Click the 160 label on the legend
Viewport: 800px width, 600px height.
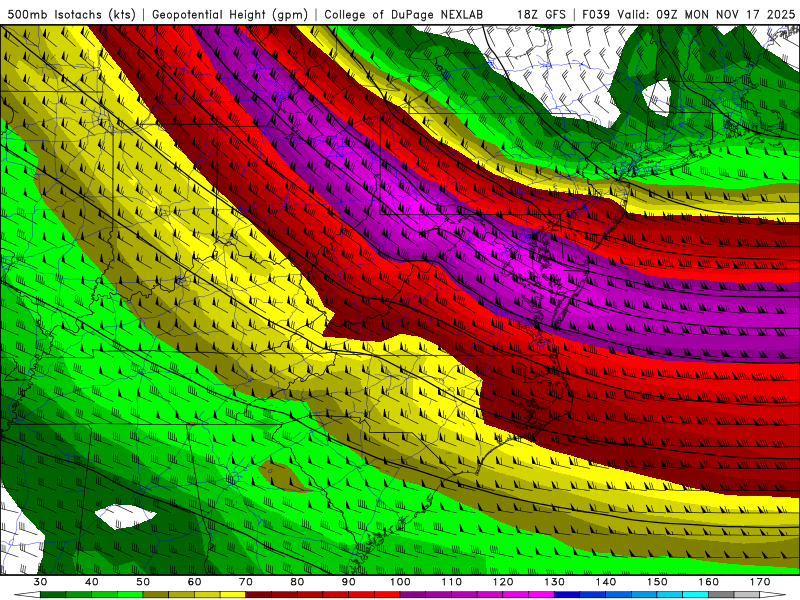click(709, 582)
